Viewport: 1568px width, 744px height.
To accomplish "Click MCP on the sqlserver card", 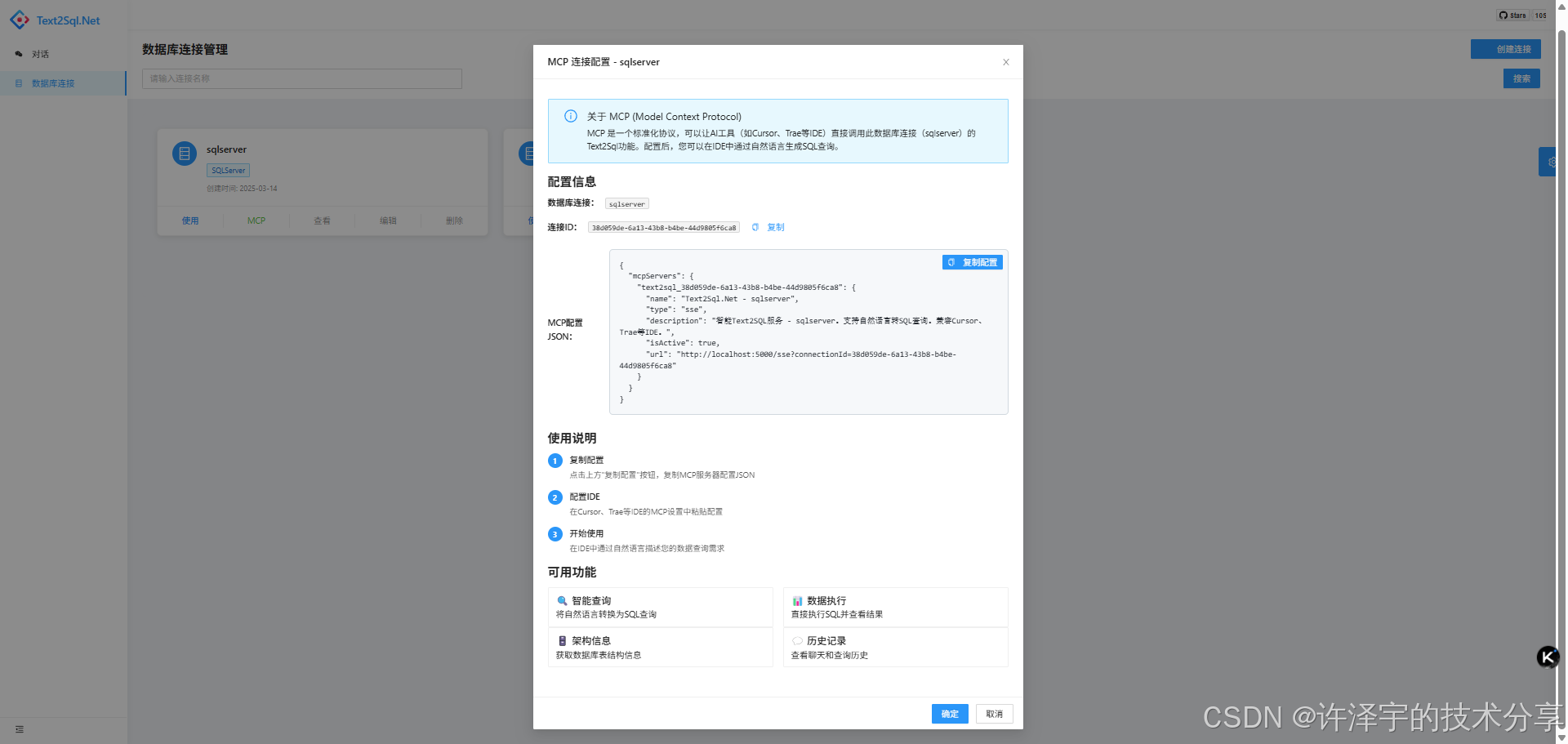I will click(256, 221).
